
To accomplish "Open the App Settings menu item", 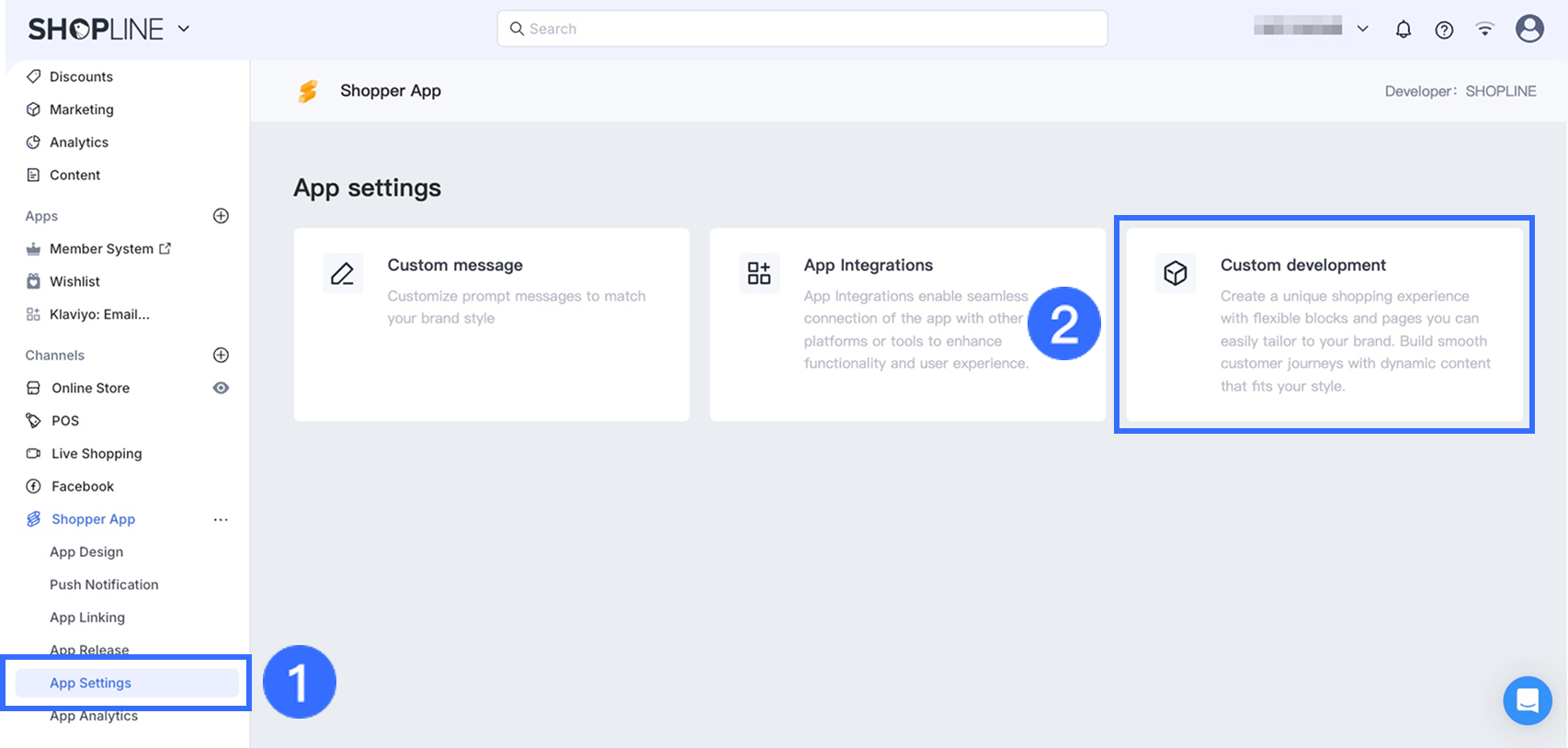I will pos(90,683).
